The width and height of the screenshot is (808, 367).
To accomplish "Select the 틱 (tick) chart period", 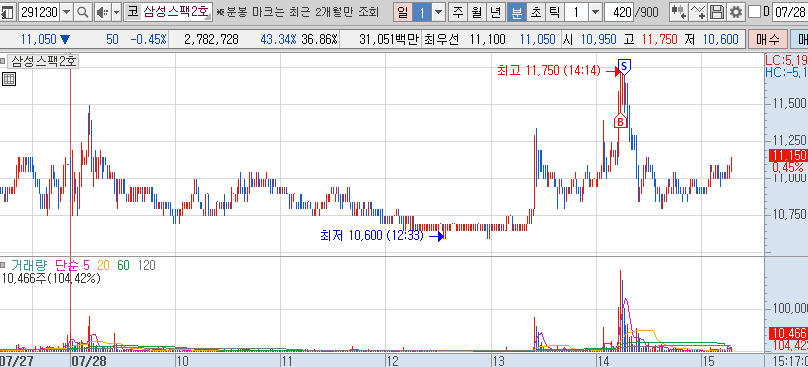I will [553, 12].
